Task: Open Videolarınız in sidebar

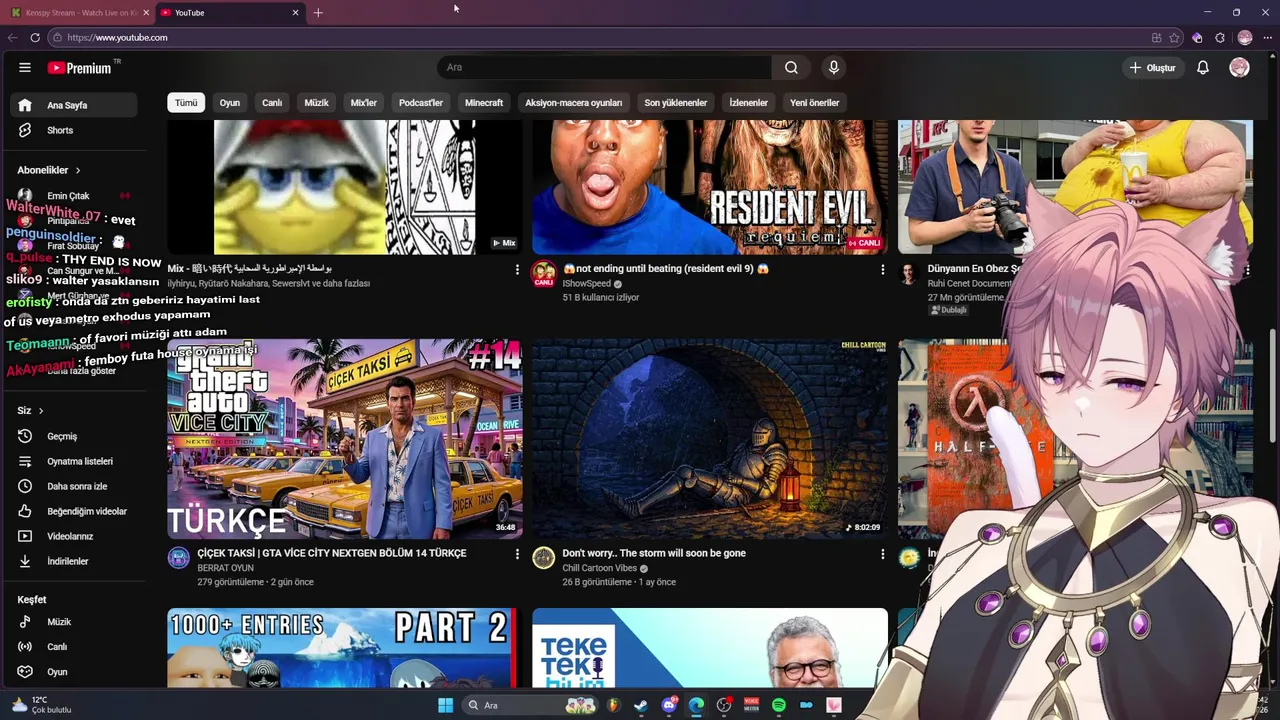Action: pyautogui.click(x=74, y=536)
